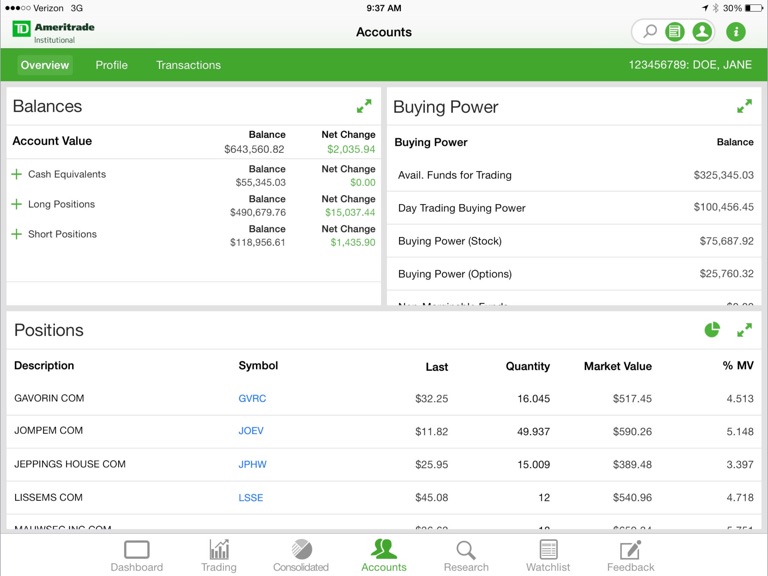Maximize the Balances panel
Image resolution: width=768 pixels, height=576 pixels.
coord(364,106)
